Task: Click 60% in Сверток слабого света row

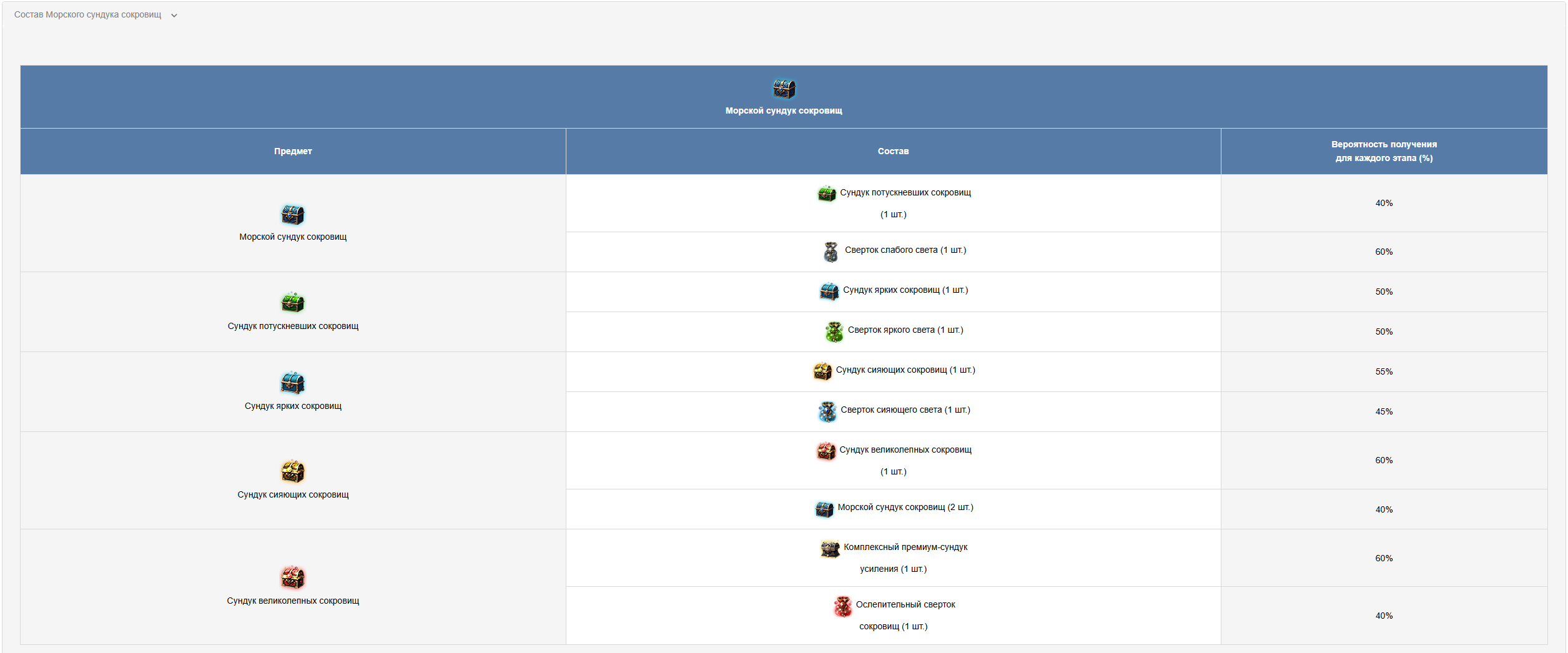Action: tap(1384, 252)
